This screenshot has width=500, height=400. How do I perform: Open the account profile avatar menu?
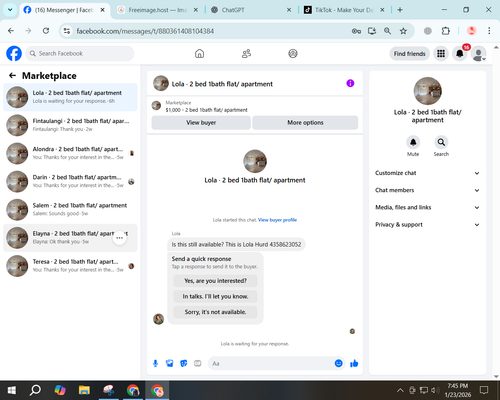pos(478,53)
